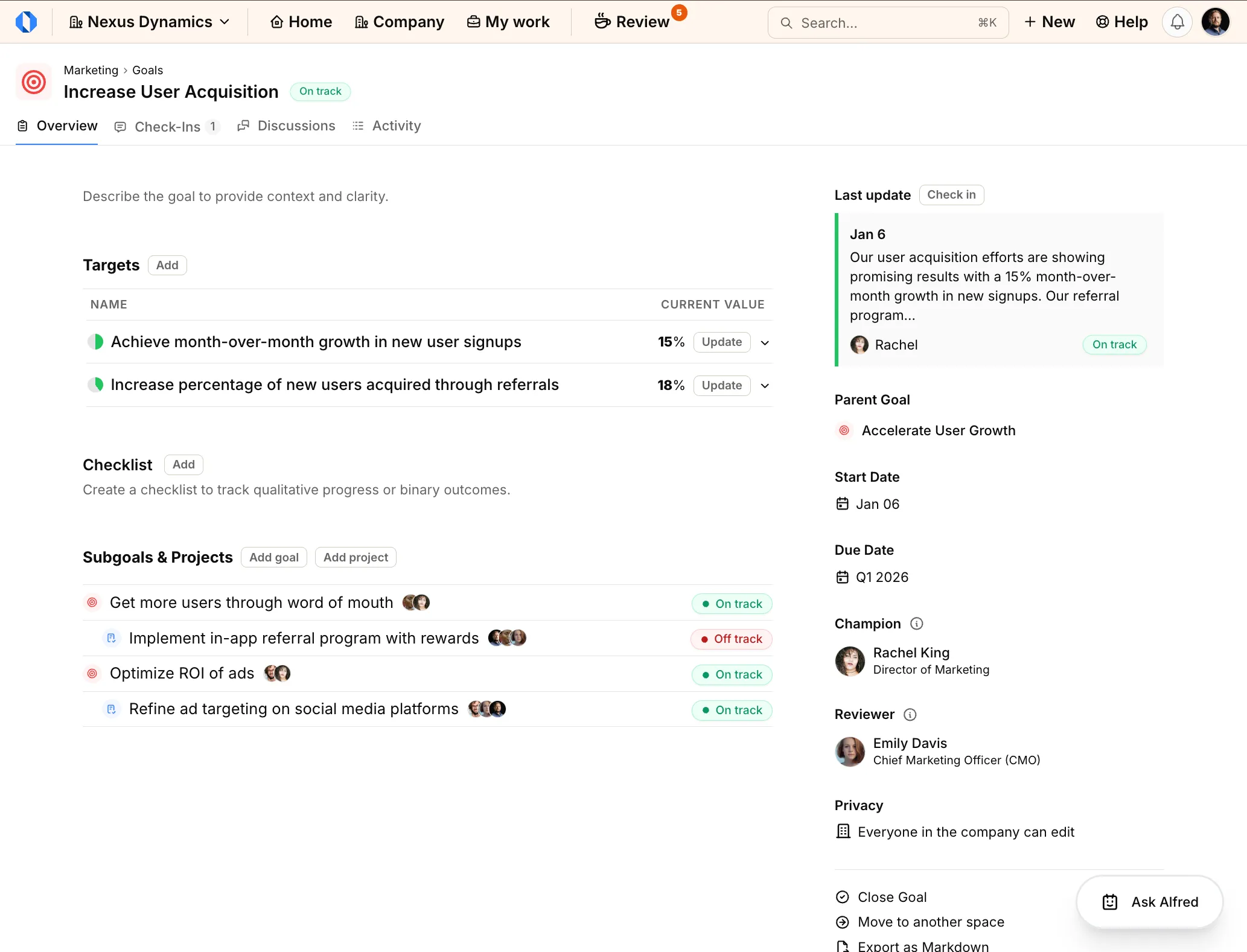
Task: Click Export as Markdown
Action: click(x=922, y=945)
